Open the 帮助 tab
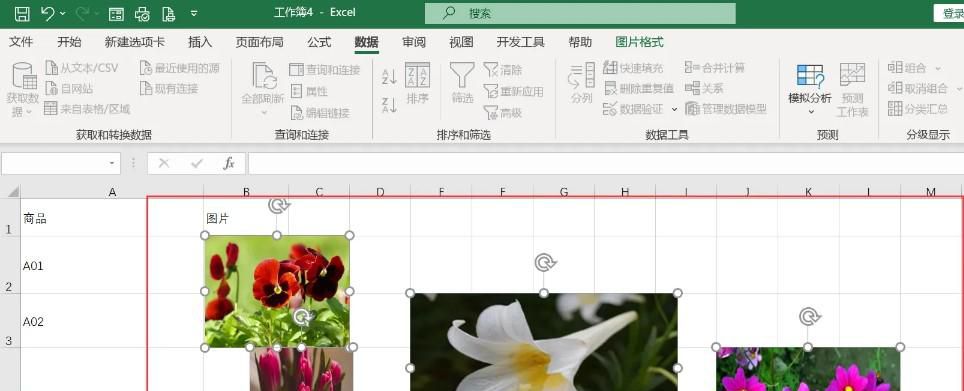This screenshot has width=964, height=391. [580, 42]
